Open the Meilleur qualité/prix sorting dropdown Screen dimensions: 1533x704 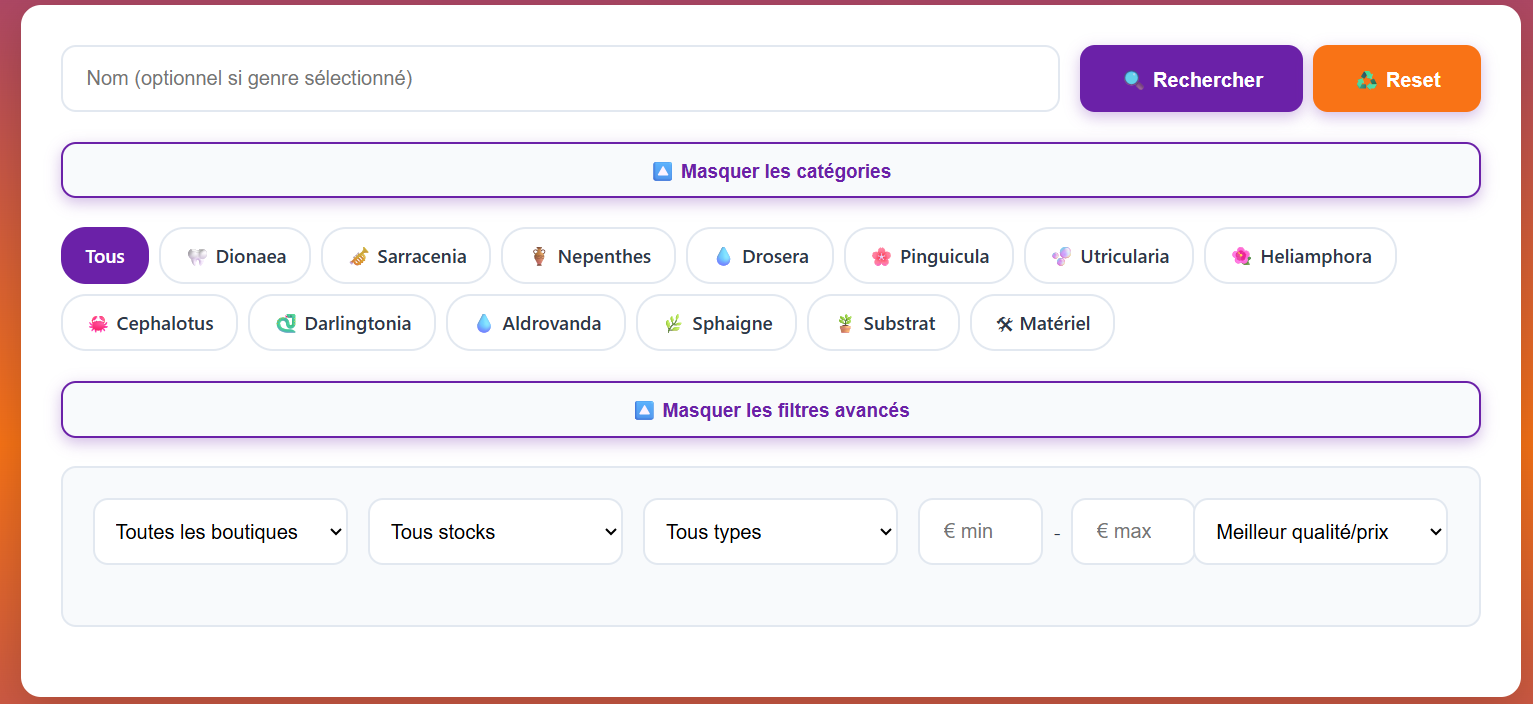point(1320,531)
